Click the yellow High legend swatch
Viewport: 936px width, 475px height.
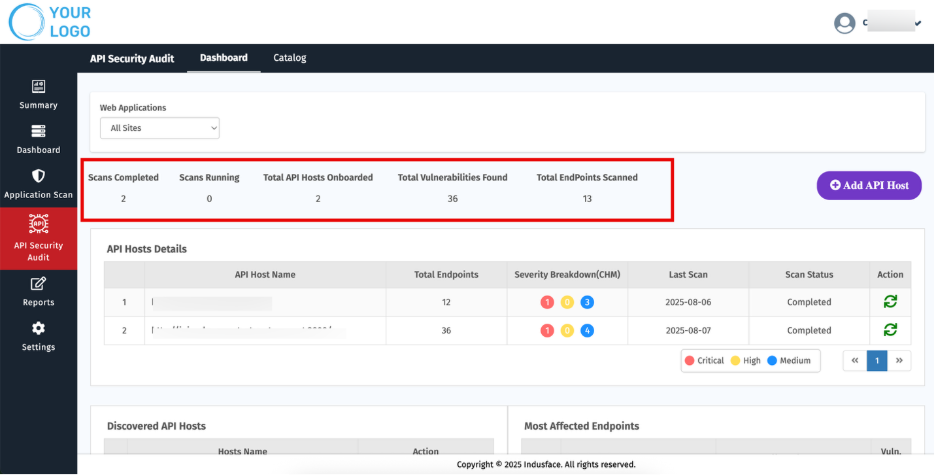point(735,360)
